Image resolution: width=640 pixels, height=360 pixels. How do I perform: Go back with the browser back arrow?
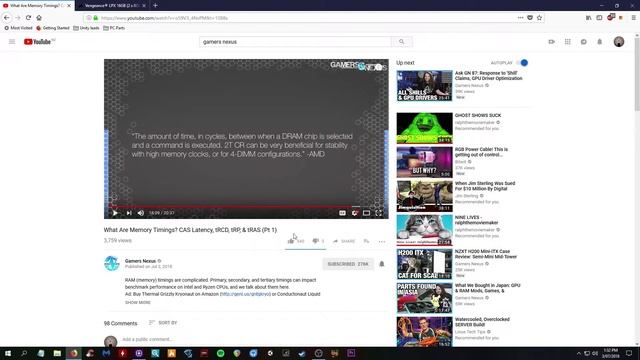pos(7,18)
